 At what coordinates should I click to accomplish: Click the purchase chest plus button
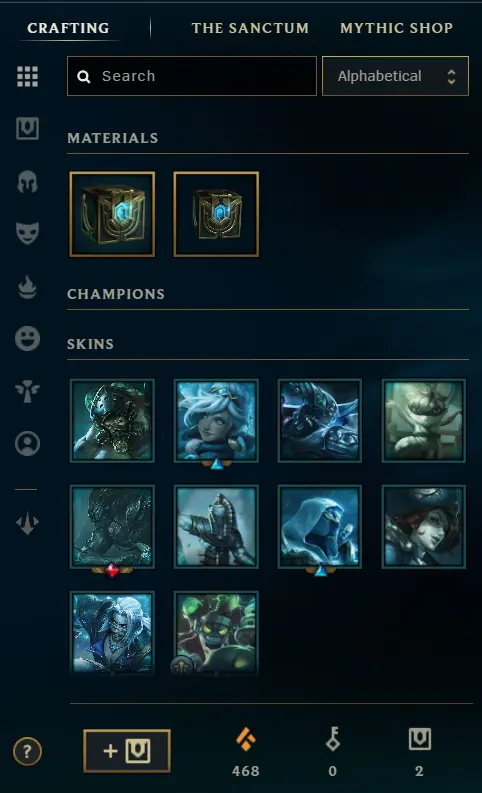tap(127, 751)
